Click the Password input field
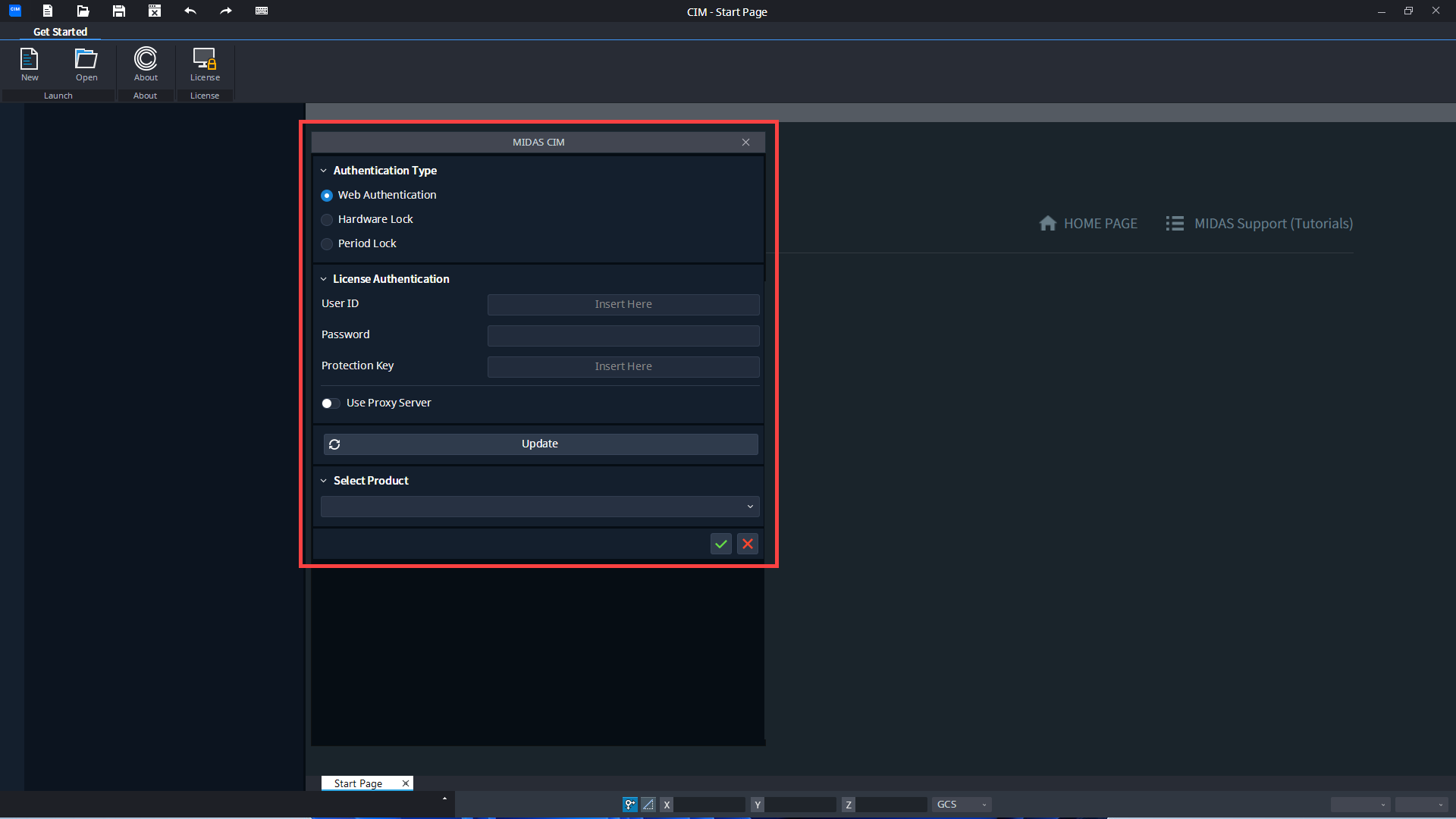Viewport: 1456px width, 819px height. click(623, 335)
